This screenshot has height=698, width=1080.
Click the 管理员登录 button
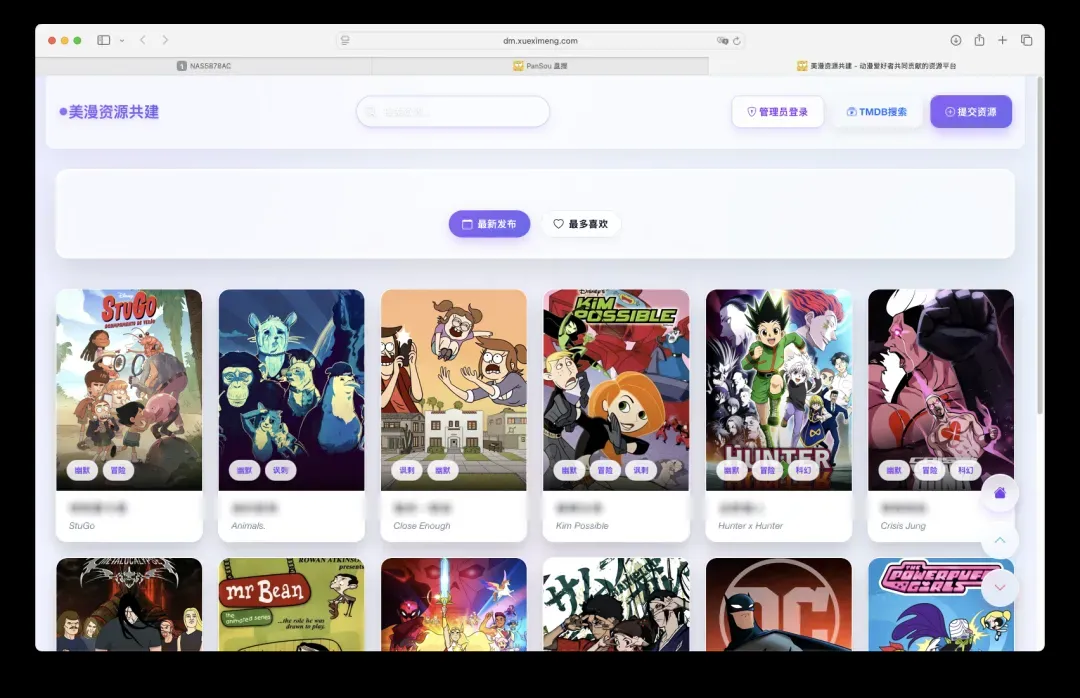[x=777, y=112]
